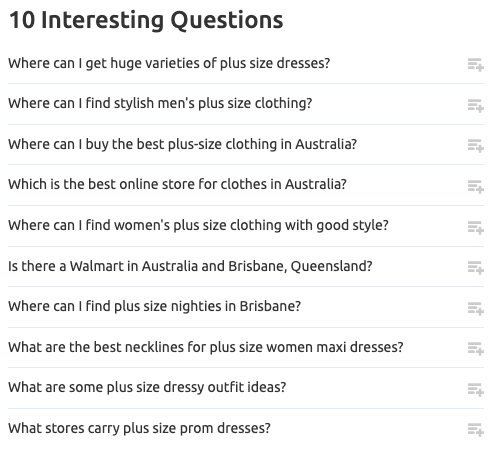498x449 pixels.
Task: Select question about best online store in Australia
Action: (177, 184)
